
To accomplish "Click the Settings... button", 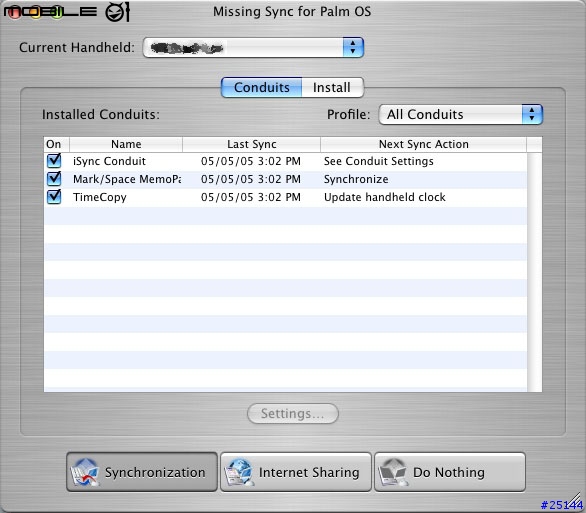I will 293,414.
